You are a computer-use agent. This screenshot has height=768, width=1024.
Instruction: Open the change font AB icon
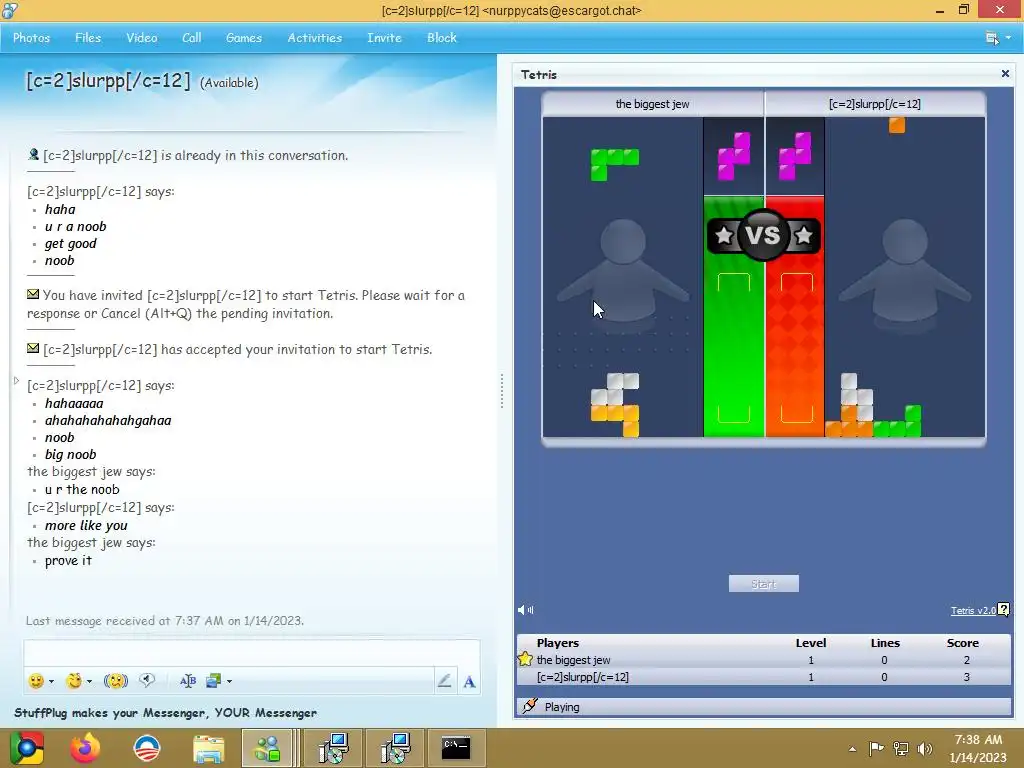pyautogui.click(x=188, y=681)
